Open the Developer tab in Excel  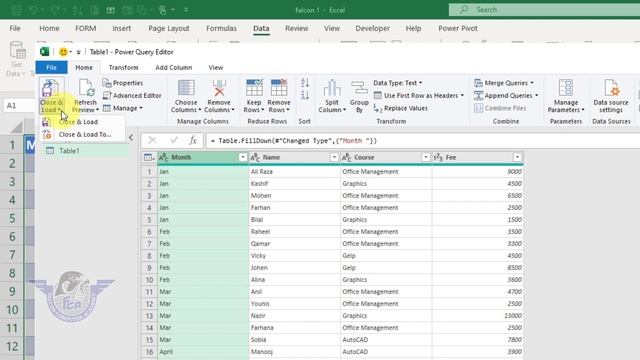(372, 28)
